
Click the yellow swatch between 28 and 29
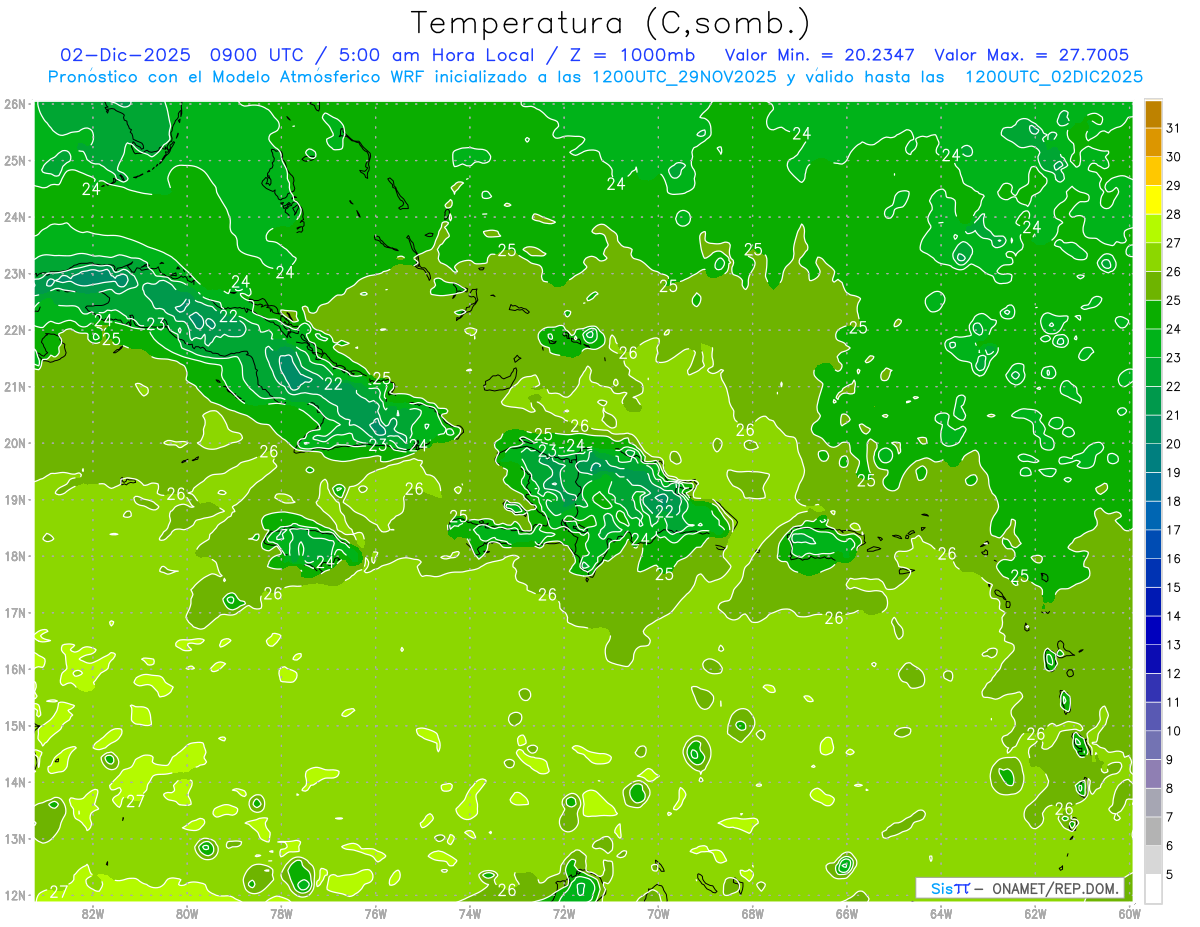[1153, 200]
